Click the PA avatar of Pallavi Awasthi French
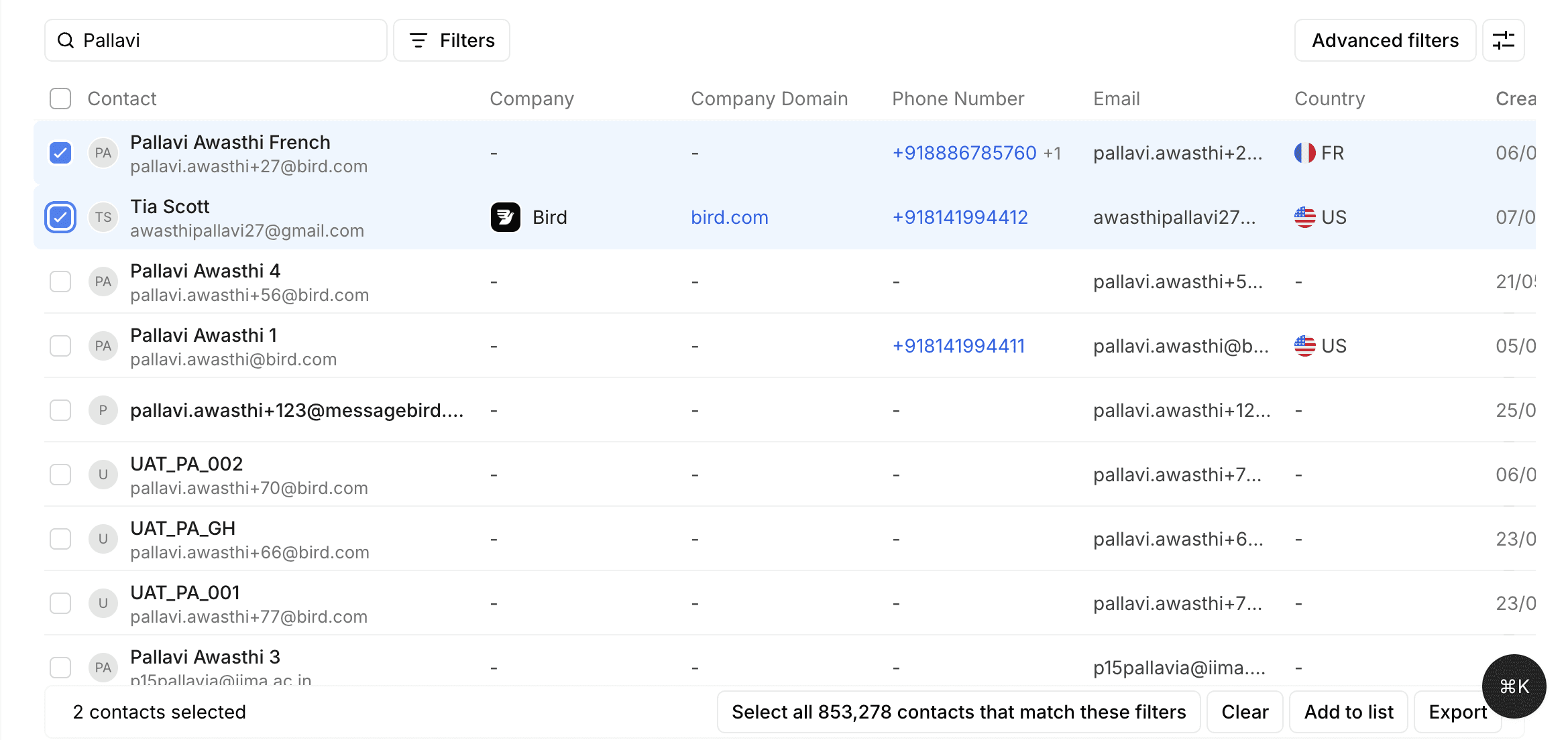 pos(103,153)
